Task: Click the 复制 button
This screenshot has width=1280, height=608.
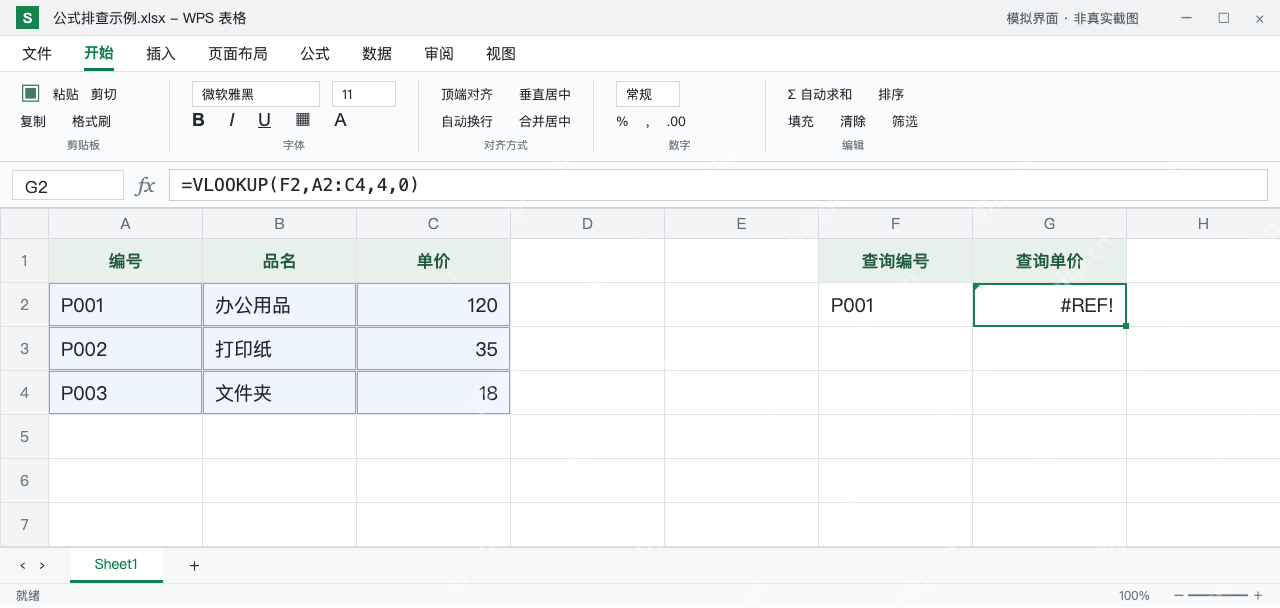Action: tap(33, 122)
